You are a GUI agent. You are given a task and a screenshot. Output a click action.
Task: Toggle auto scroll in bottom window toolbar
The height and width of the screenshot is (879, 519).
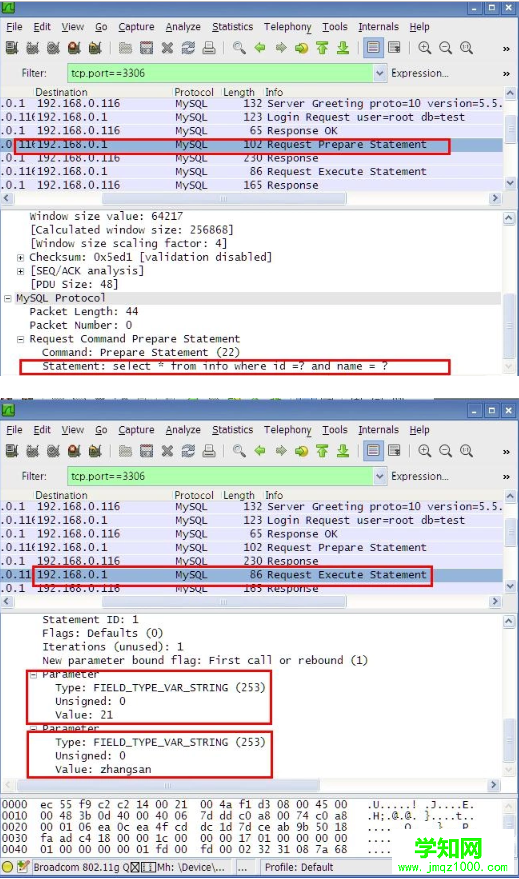395,451
